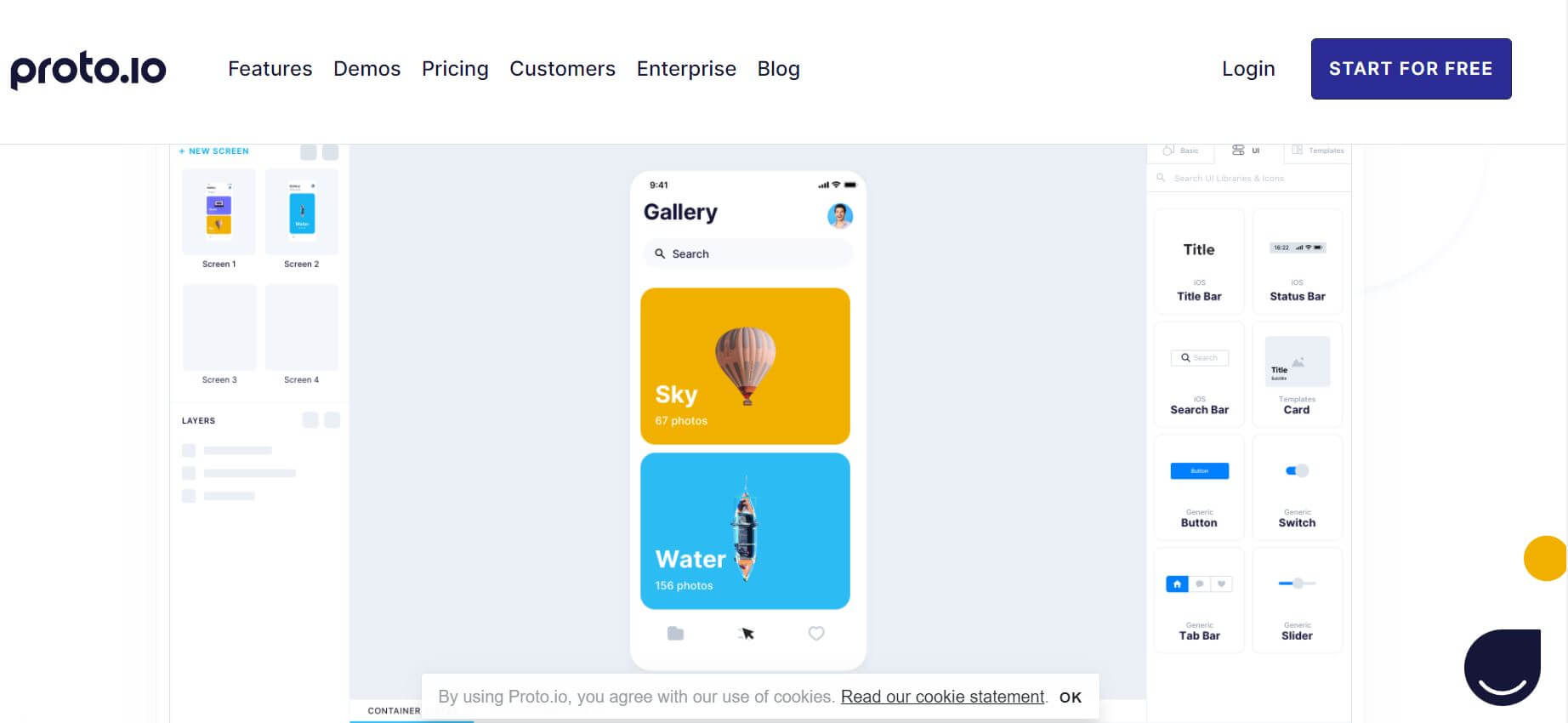Click the home icon in the Generic Tab Bar component
The image size is (1568, 723).
click(1176, 584)
